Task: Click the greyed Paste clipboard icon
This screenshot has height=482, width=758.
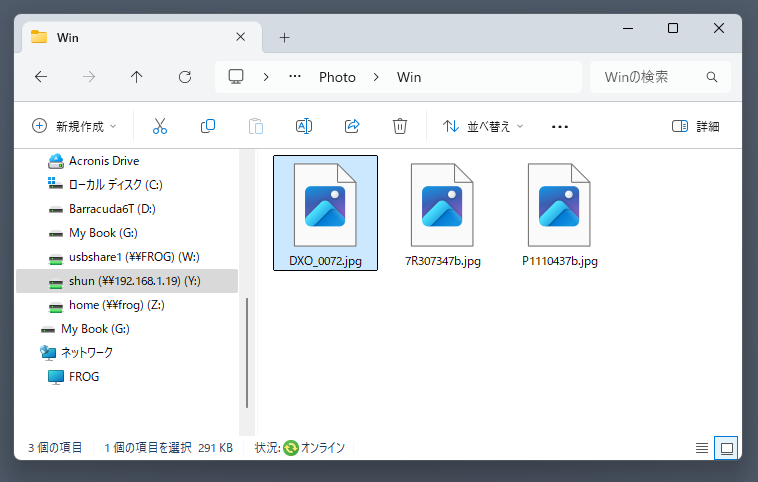Action: [x=256, y=126]
